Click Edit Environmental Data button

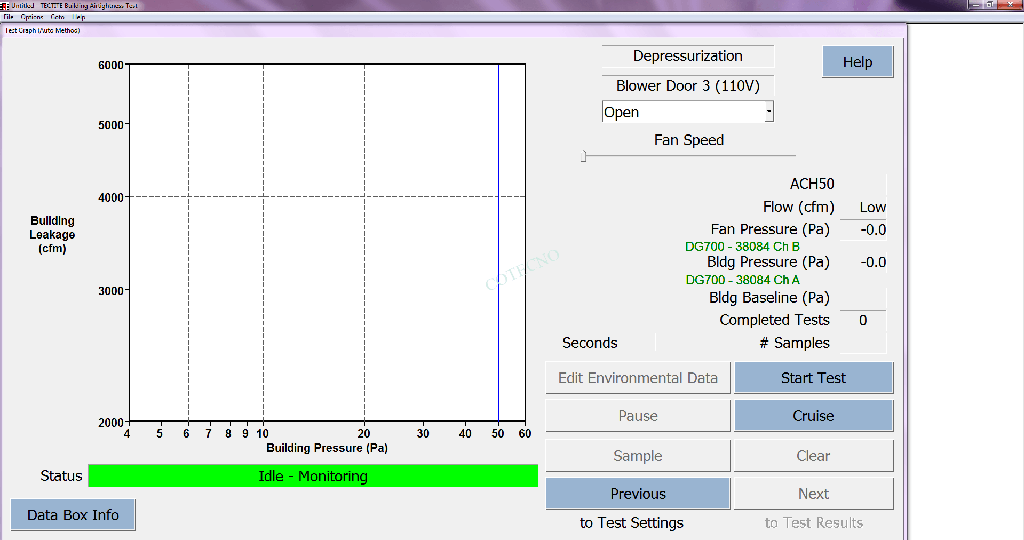click(637, 378)
